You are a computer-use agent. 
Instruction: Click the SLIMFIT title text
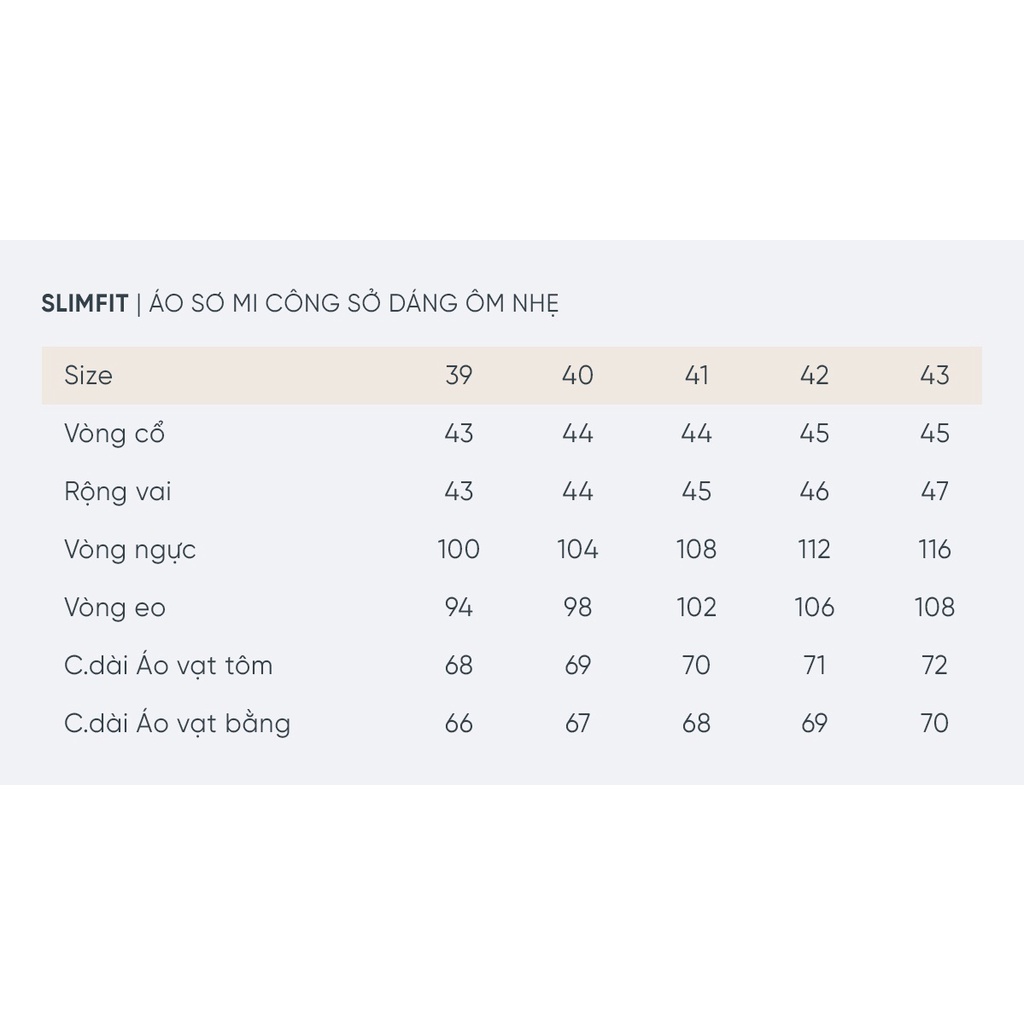coord(85,304)
